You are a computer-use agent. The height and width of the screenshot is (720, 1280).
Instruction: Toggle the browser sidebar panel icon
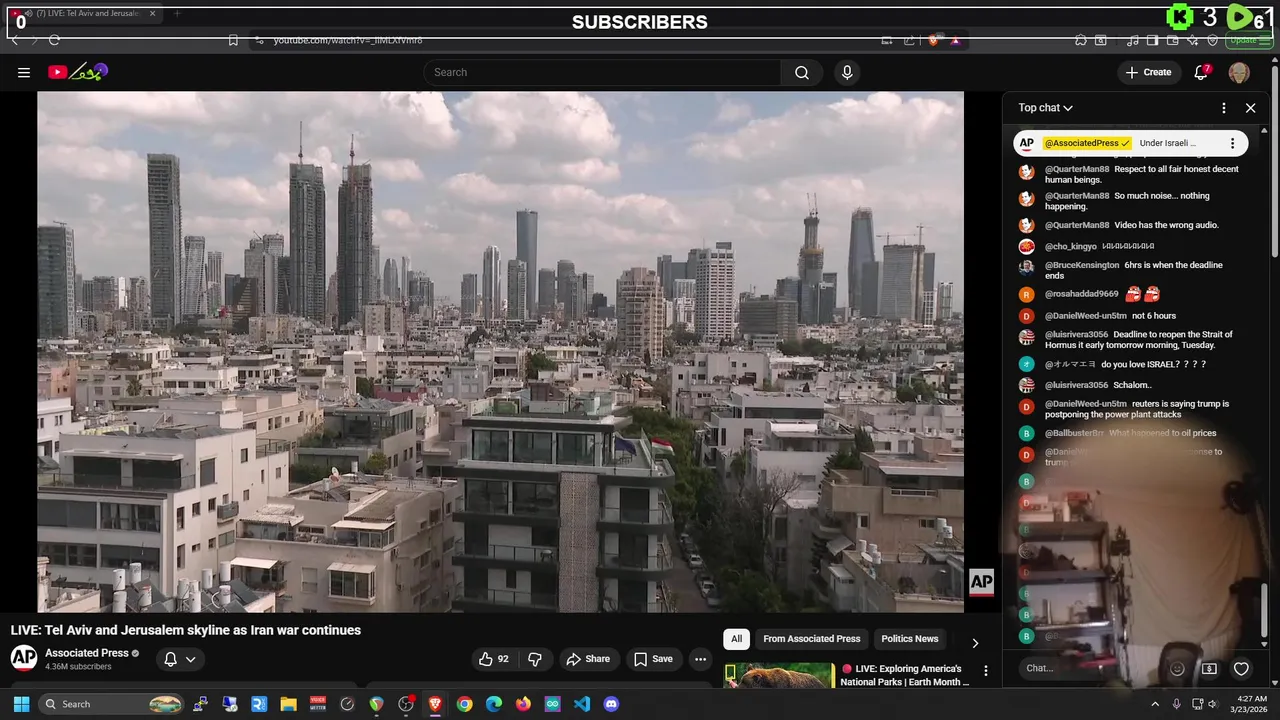tap(1152, 40)
